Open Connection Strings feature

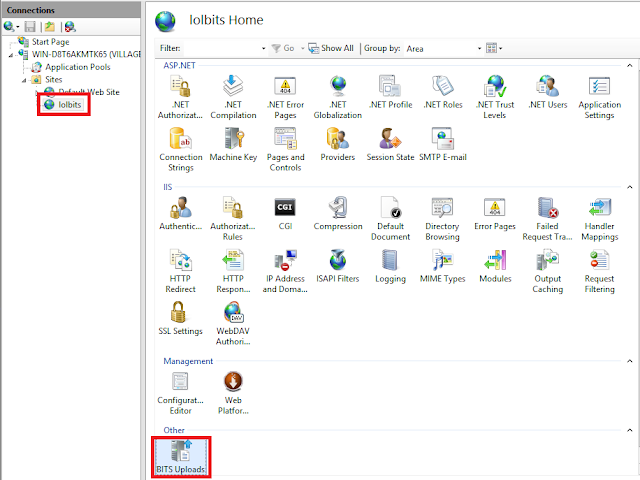(x=180, y=150)
